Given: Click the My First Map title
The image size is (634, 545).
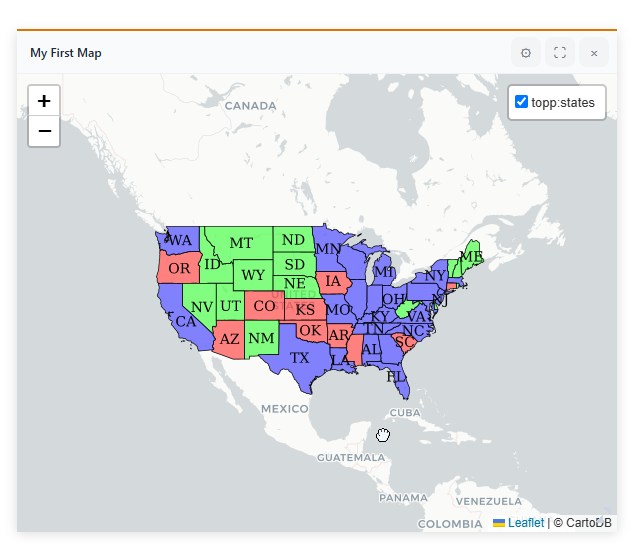Looking at the screenshot, I should point(66,53).
